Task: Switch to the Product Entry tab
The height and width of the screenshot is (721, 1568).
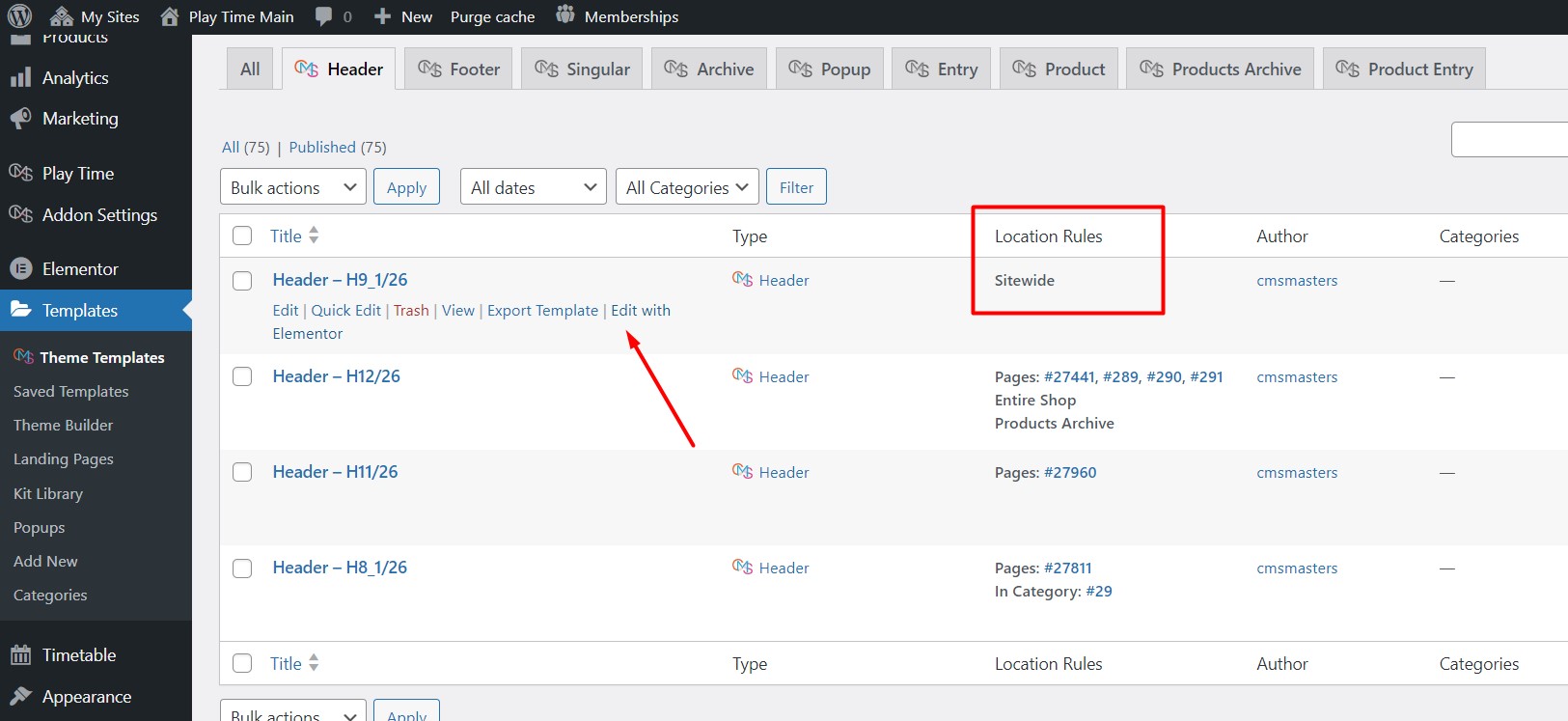Action: click(1404, 69)
